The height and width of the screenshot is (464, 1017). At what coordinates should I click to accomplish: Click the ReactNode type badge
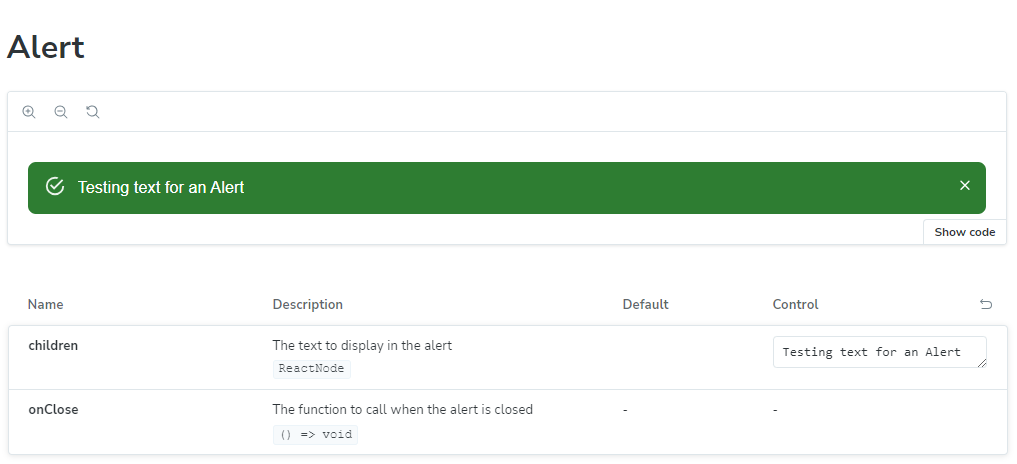coord(311,369)
